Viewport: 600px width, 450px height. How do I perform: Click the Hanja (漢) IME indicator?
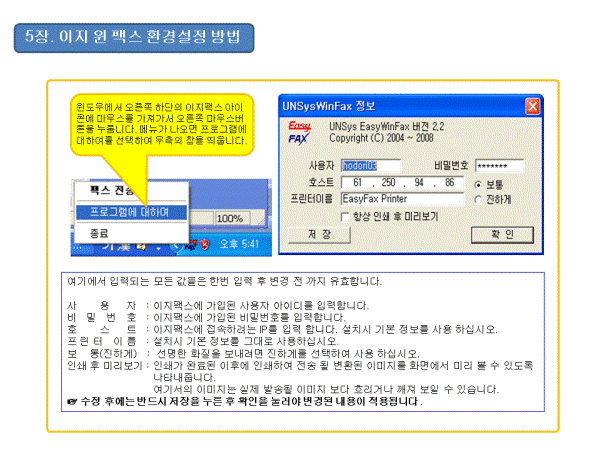tap(124, 247)
